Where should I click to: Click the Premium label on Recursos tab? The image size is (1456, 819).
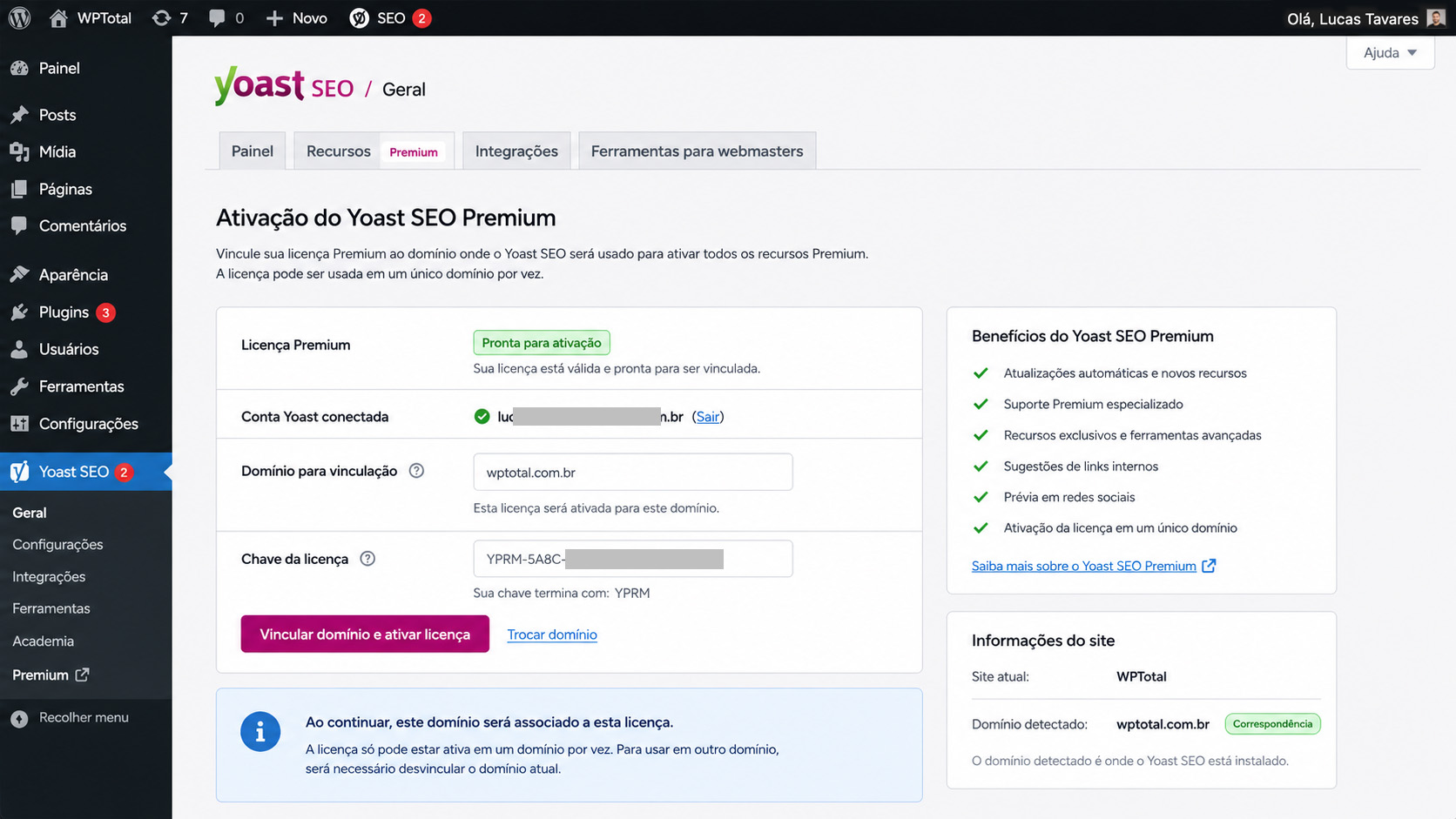click(x=414, y=152)
